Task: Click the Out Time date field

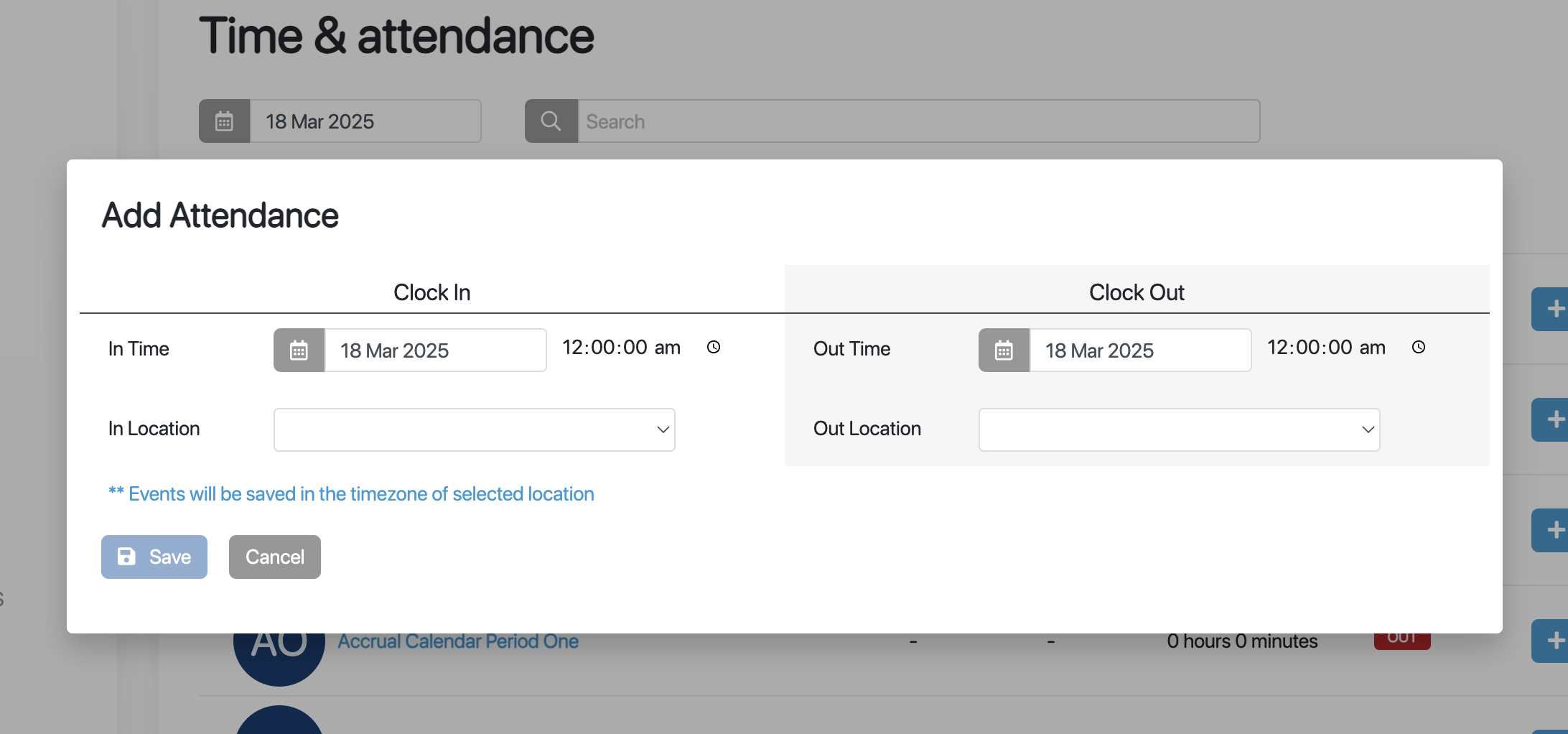Action: (1141, 350)
